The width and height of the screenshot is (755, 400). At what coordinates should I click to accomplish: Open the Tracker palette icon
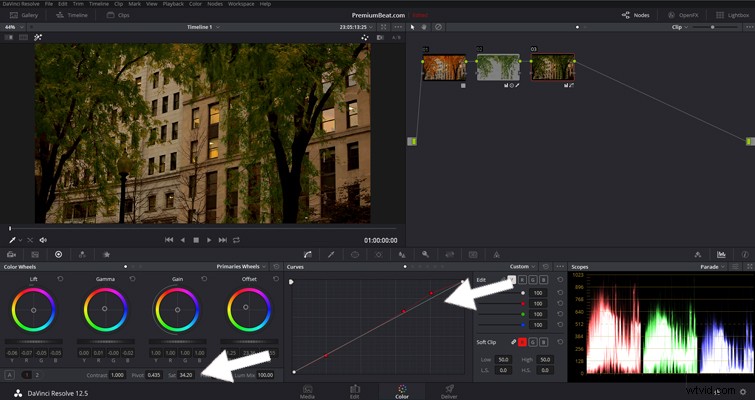378,255
